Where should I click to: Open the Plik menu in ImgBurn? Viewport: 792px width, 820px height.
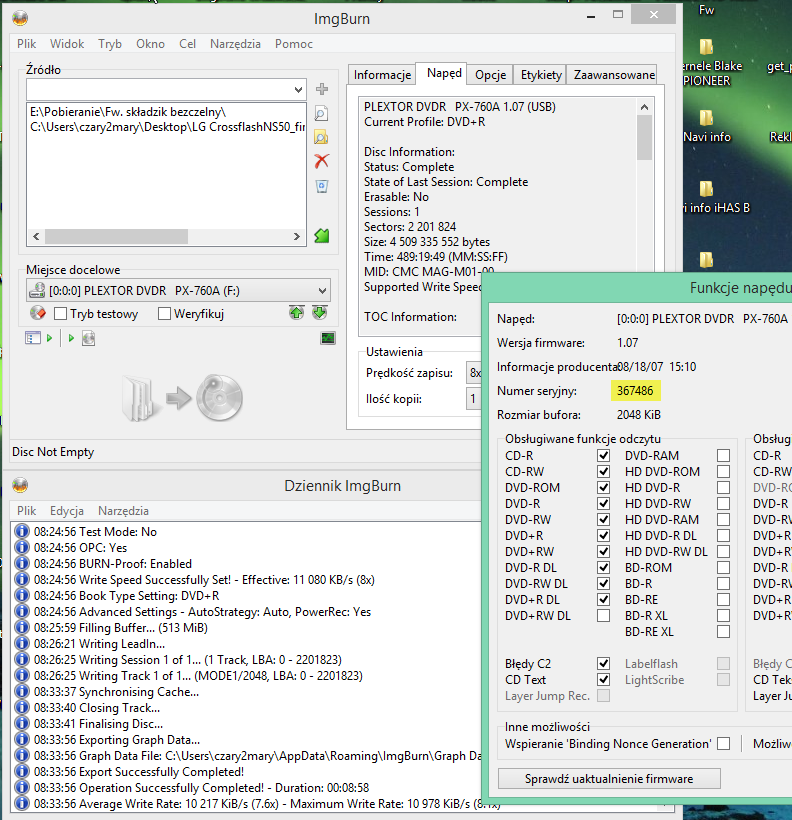26,44
